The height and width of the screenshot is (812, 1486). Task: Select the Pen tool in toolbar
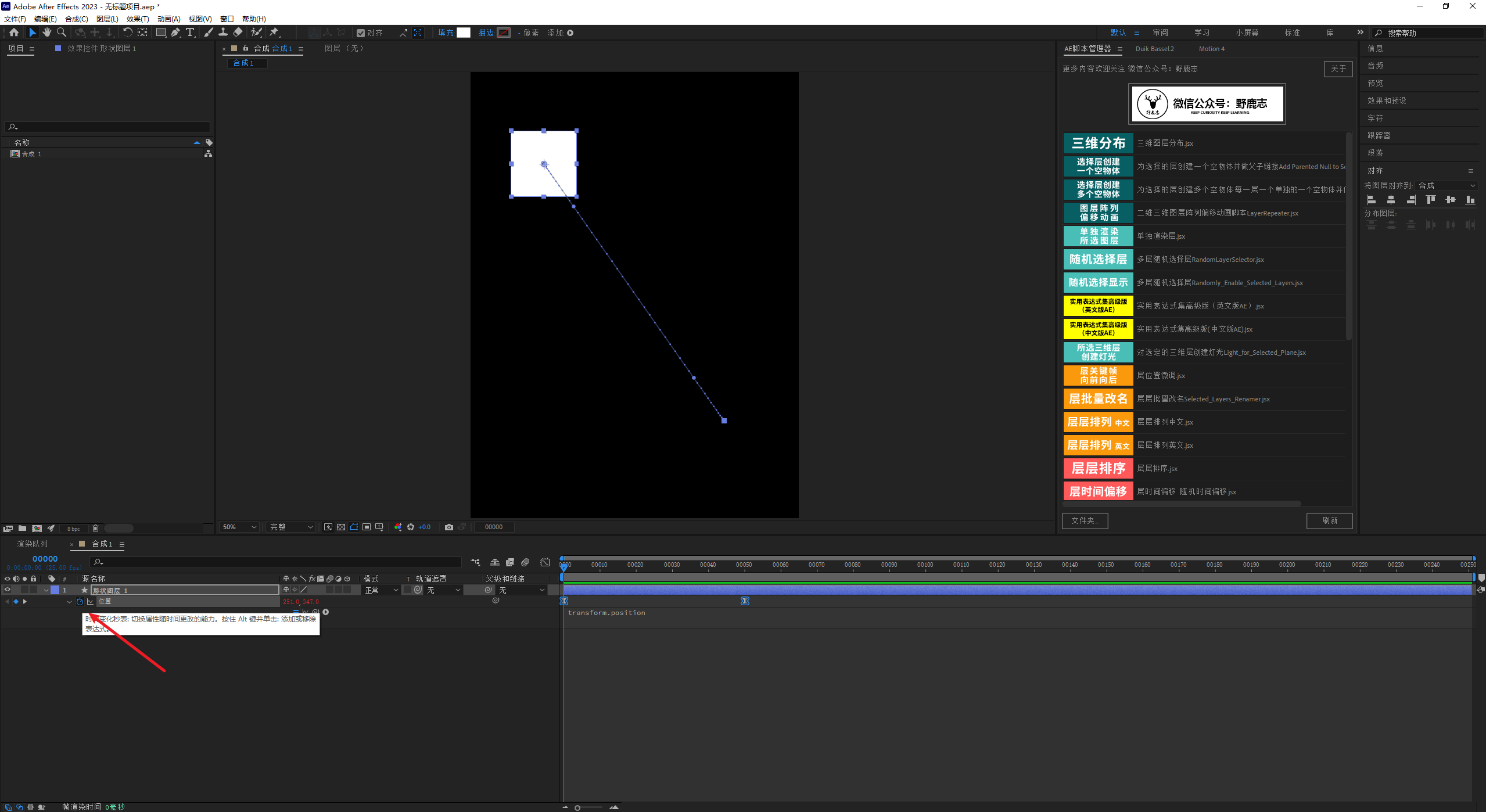(175, 33)
